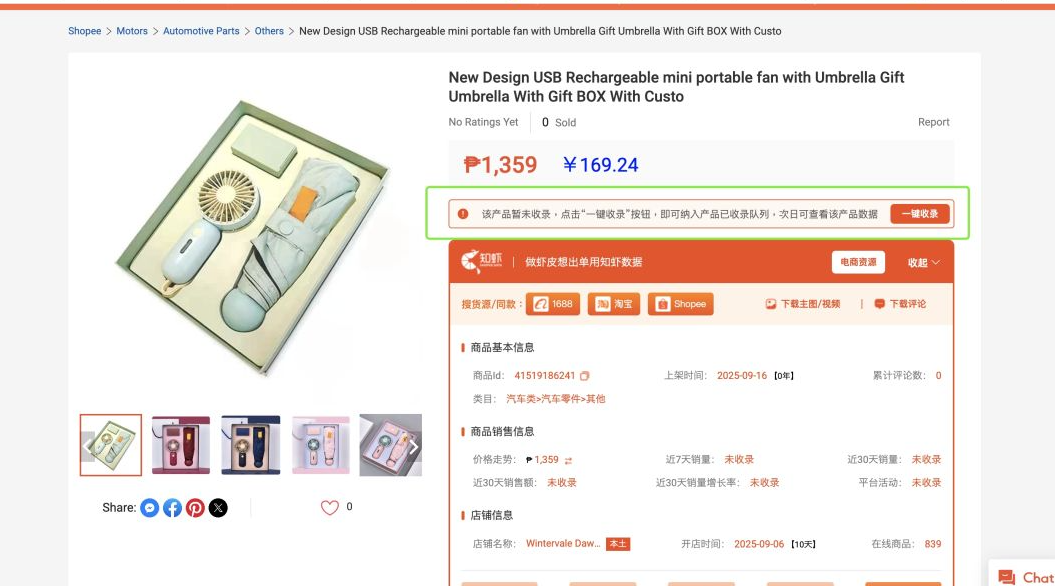Image resolution: width=1055 pixels, height=586 pixels.
Task: Select the red fan gift set thumbnail
Action: [x=181, y=445]
